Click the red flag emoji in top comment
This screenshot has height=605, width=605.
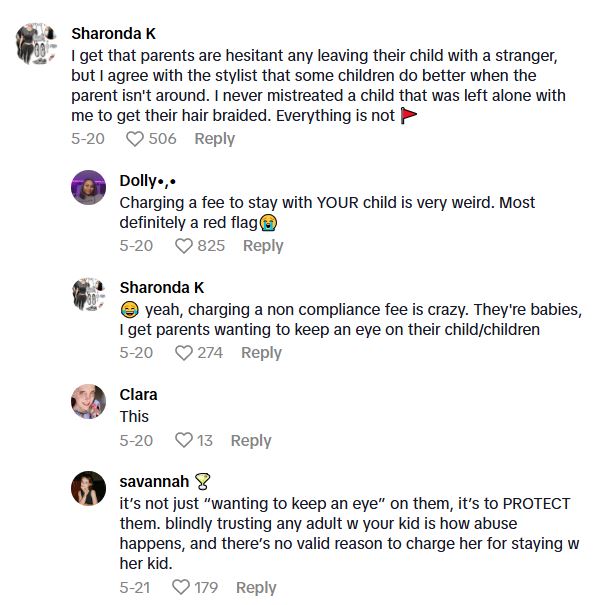pos(408,116)
